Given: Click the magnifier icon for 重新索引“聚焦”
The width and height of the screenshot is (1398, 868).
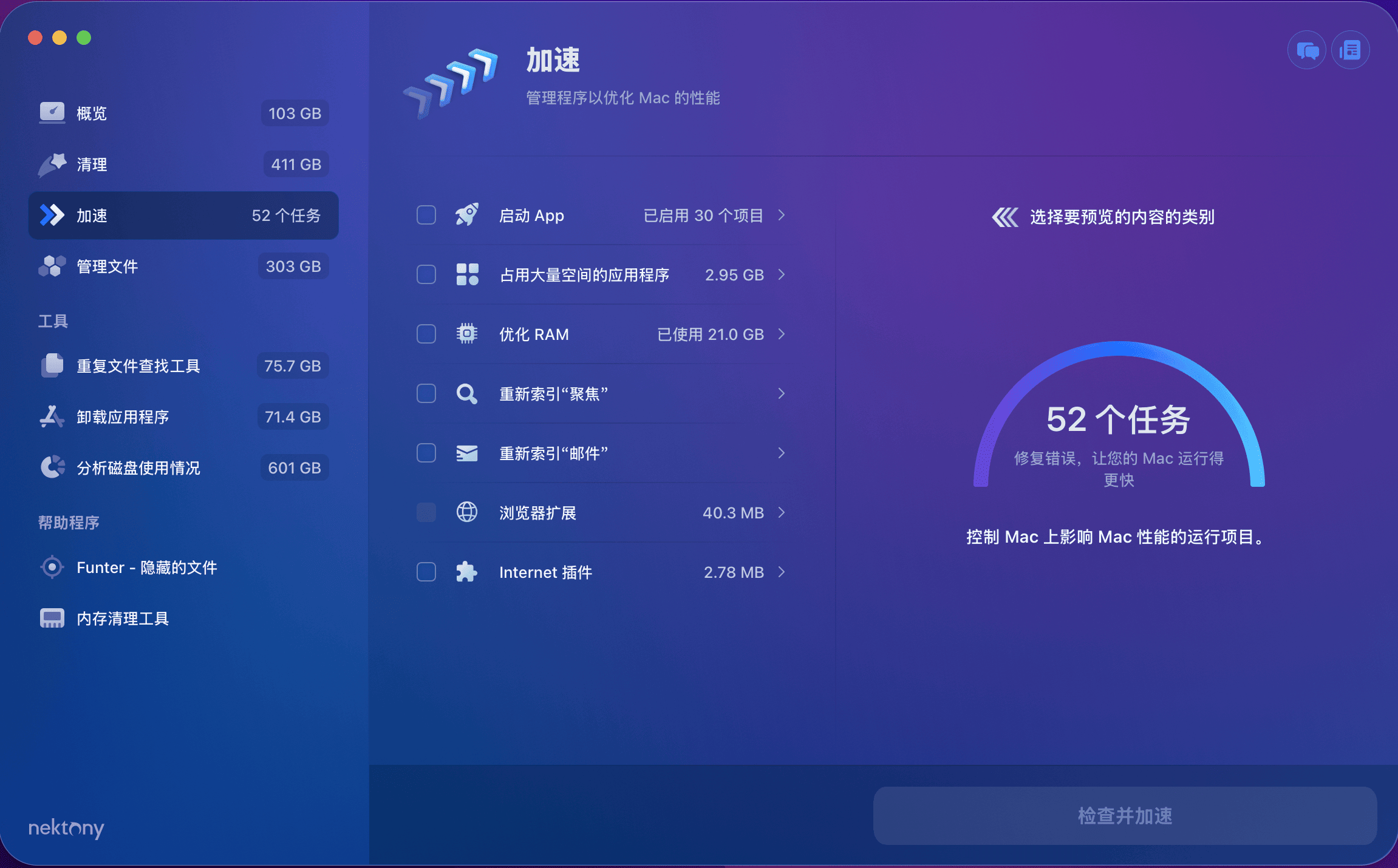Looking at the screenshot, I should coord(466,393).
